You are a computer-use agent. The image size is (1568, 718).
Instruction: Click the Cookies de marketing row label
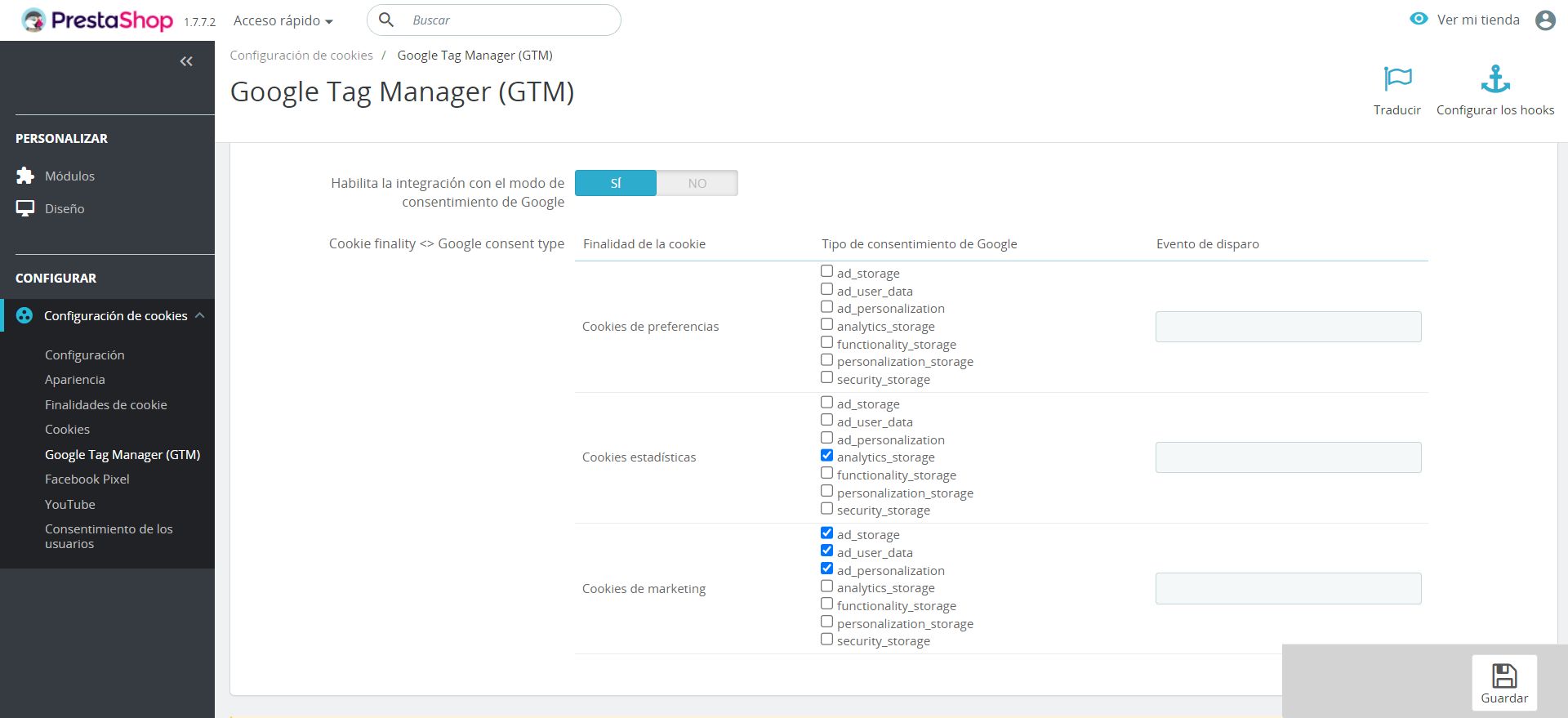click(x=644, y=588)
